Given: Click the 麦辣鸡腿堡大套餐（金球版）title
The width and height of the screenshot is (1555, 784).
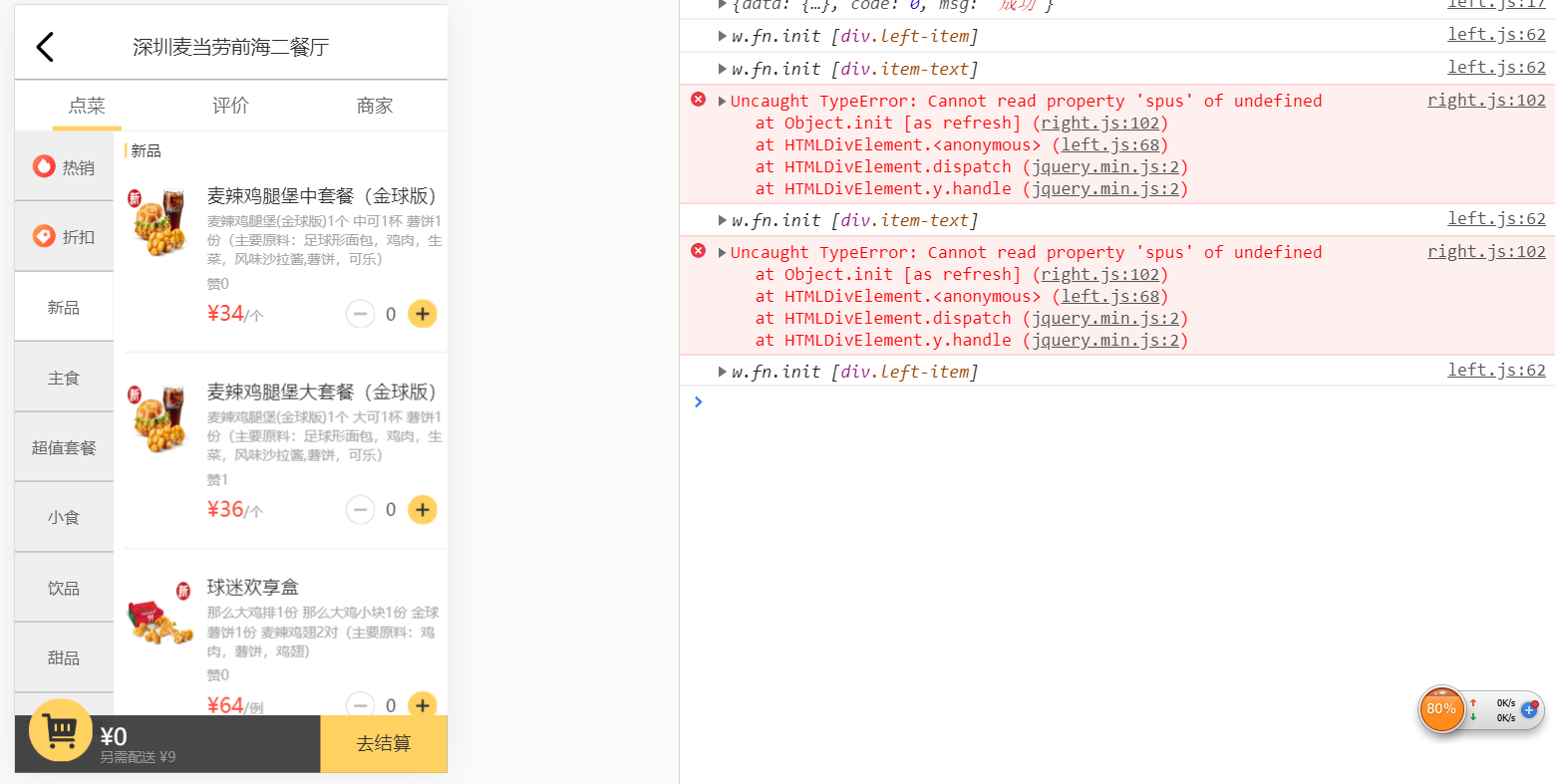Looking at the screenshot, I should (322, 392).
